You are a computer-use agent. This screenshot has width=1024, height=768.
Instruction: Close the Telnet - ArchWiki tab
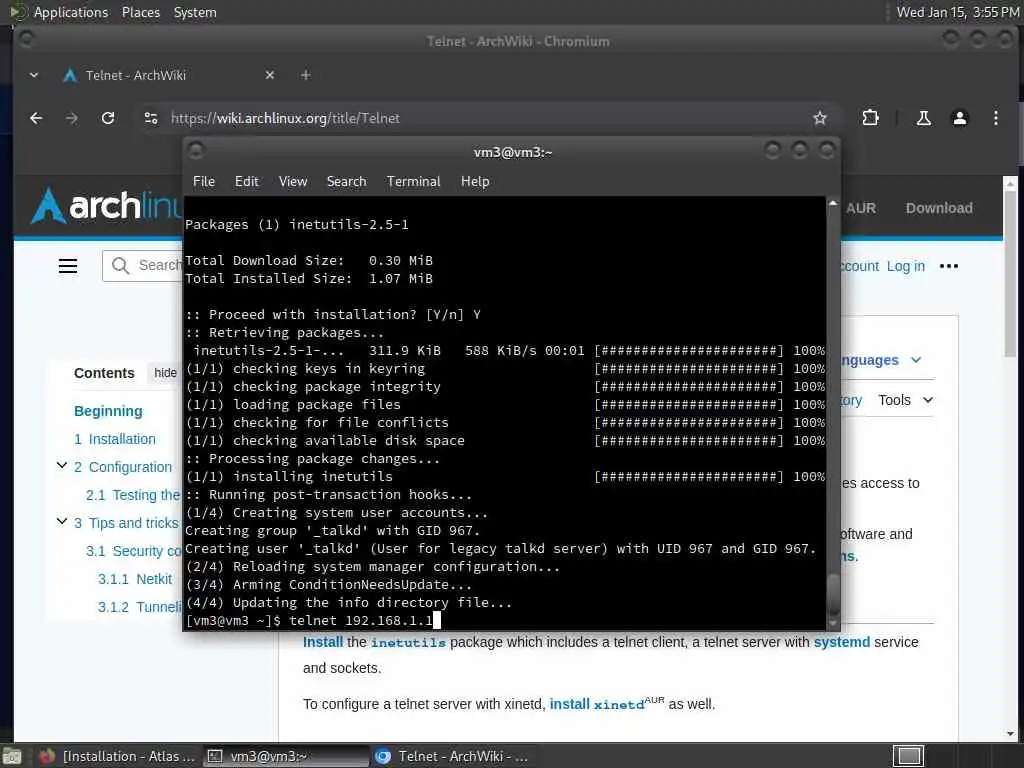tap(270, 75)
